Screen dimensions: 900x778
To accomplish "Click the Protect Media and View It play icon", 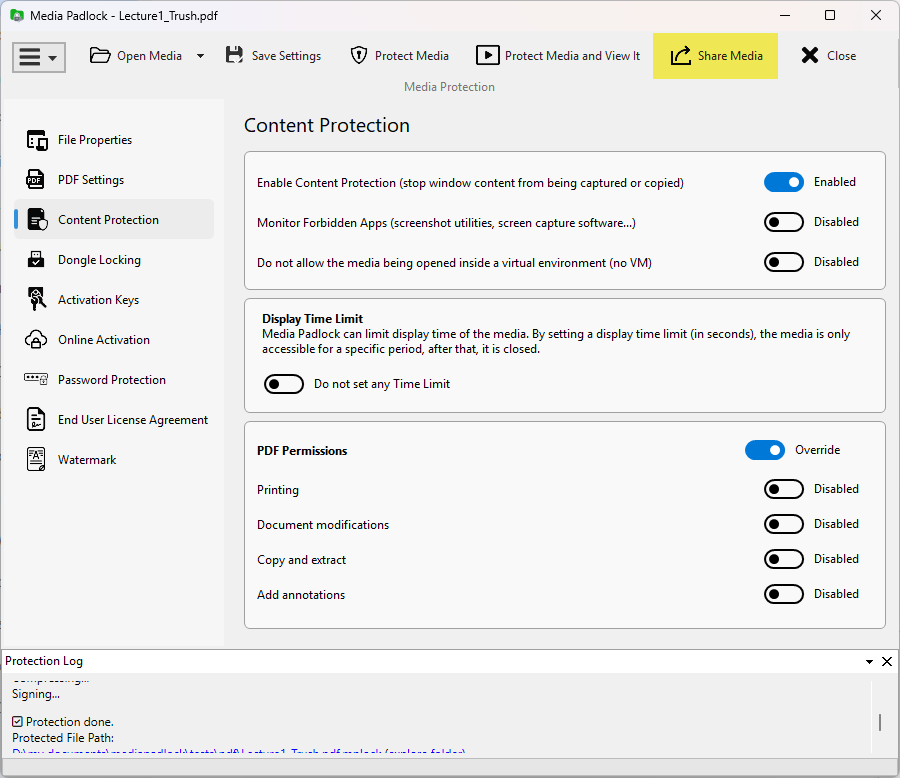I will (x=487, y=56).
